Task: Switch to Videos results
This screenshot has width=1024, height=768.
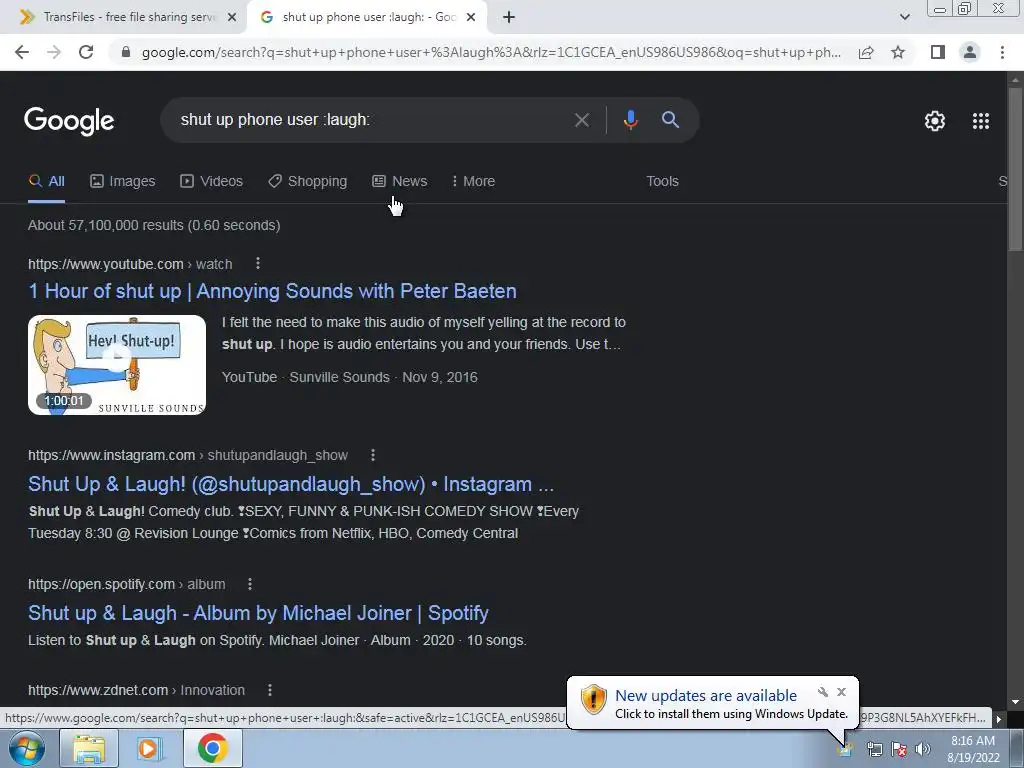Action: (x=212, y=182)
